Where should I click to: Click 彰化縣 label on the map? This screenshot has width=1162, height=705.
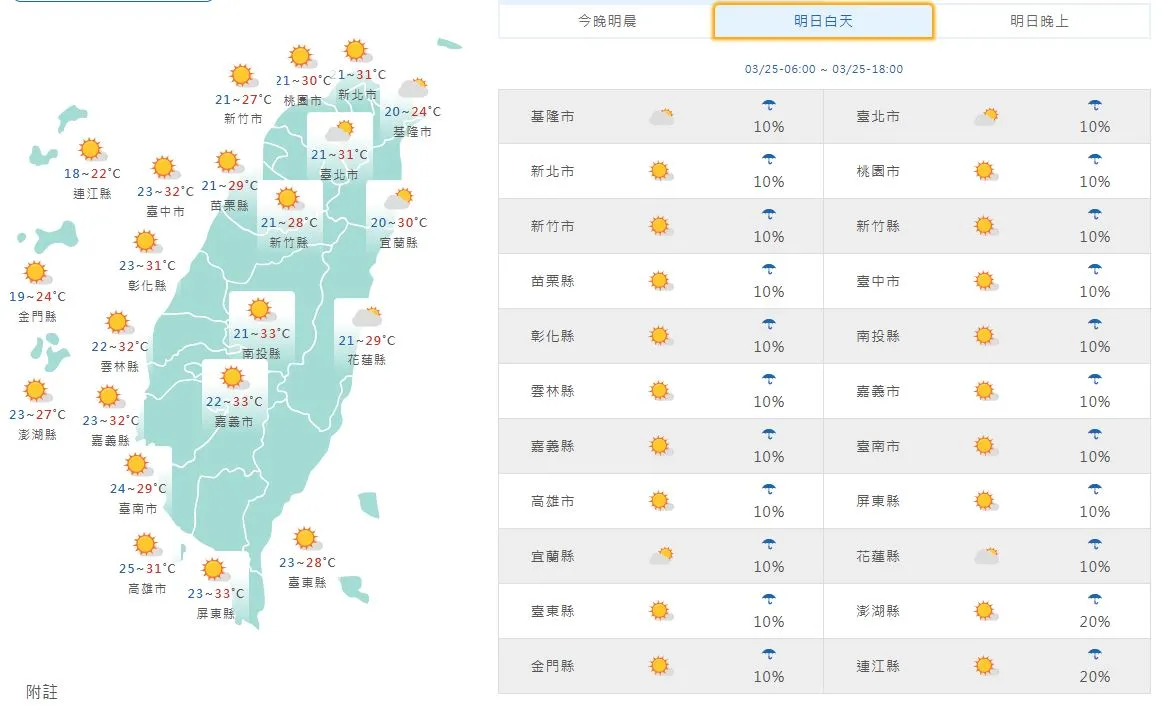click(147, 285)
